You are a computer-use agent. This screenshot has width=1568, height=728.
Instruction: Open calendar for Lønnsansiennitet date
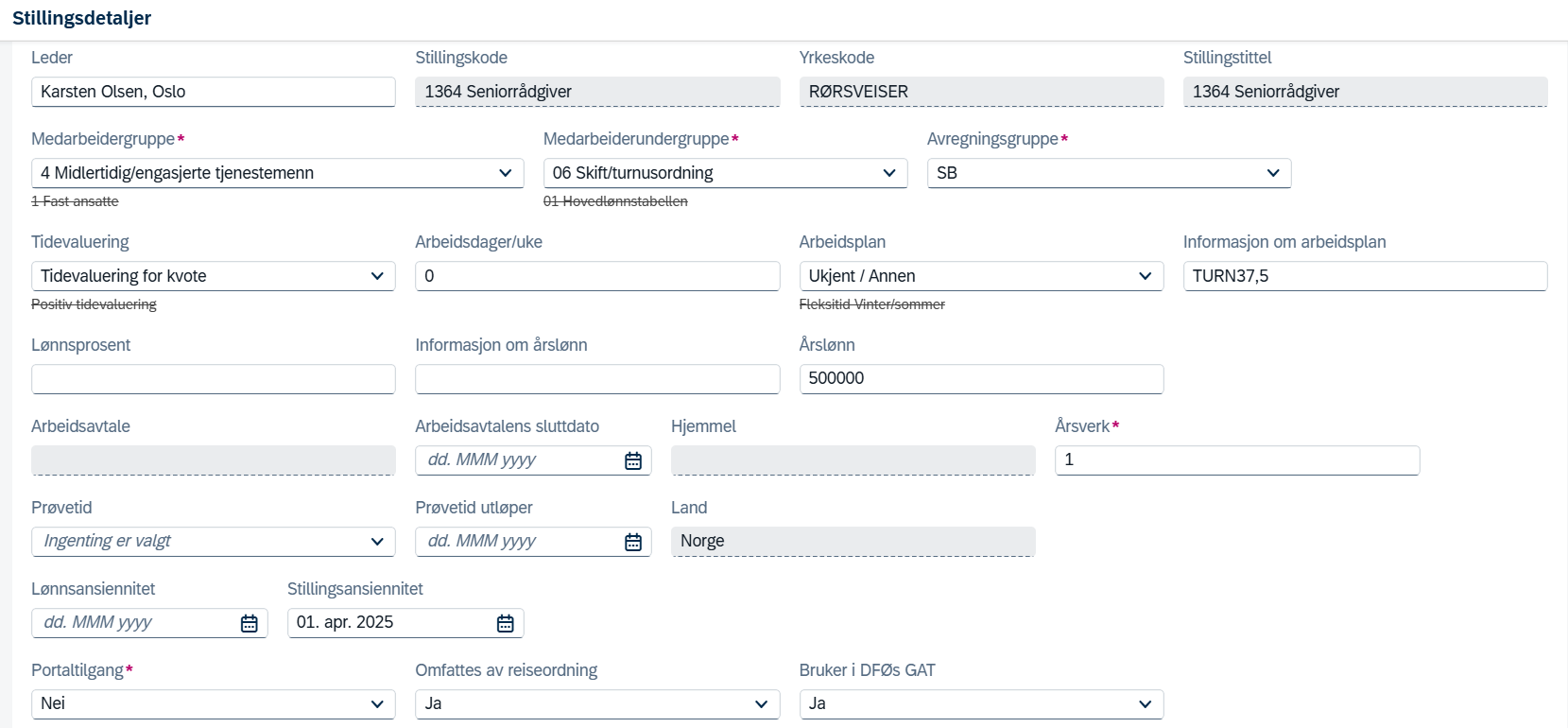[x=250, y=623]
